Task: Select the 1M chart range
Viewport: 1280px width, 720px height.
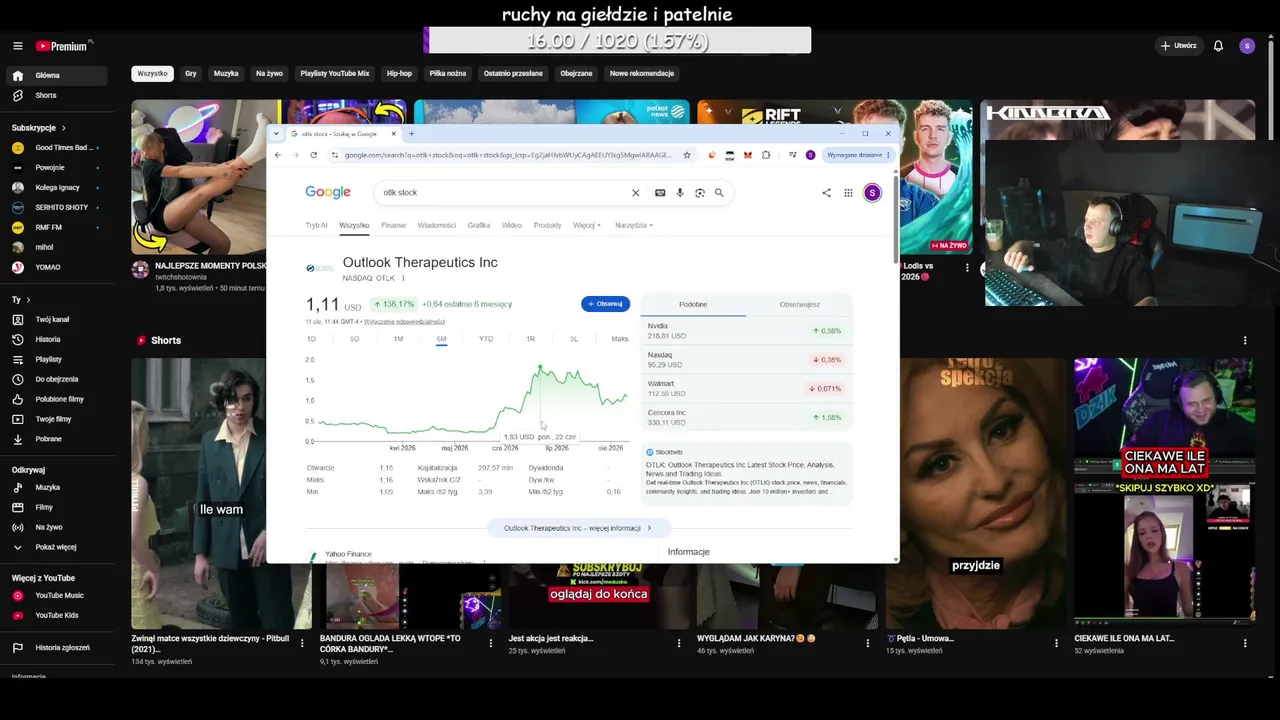Action: point(398,339)
